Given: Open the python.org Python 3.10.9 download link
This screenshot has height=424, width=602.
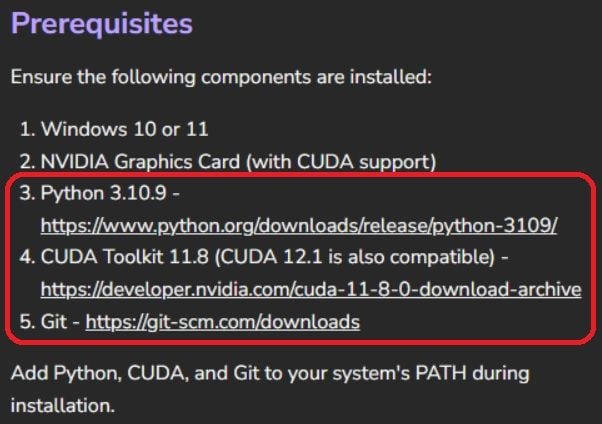Looking at the screenshot, I should click(299, 226).
